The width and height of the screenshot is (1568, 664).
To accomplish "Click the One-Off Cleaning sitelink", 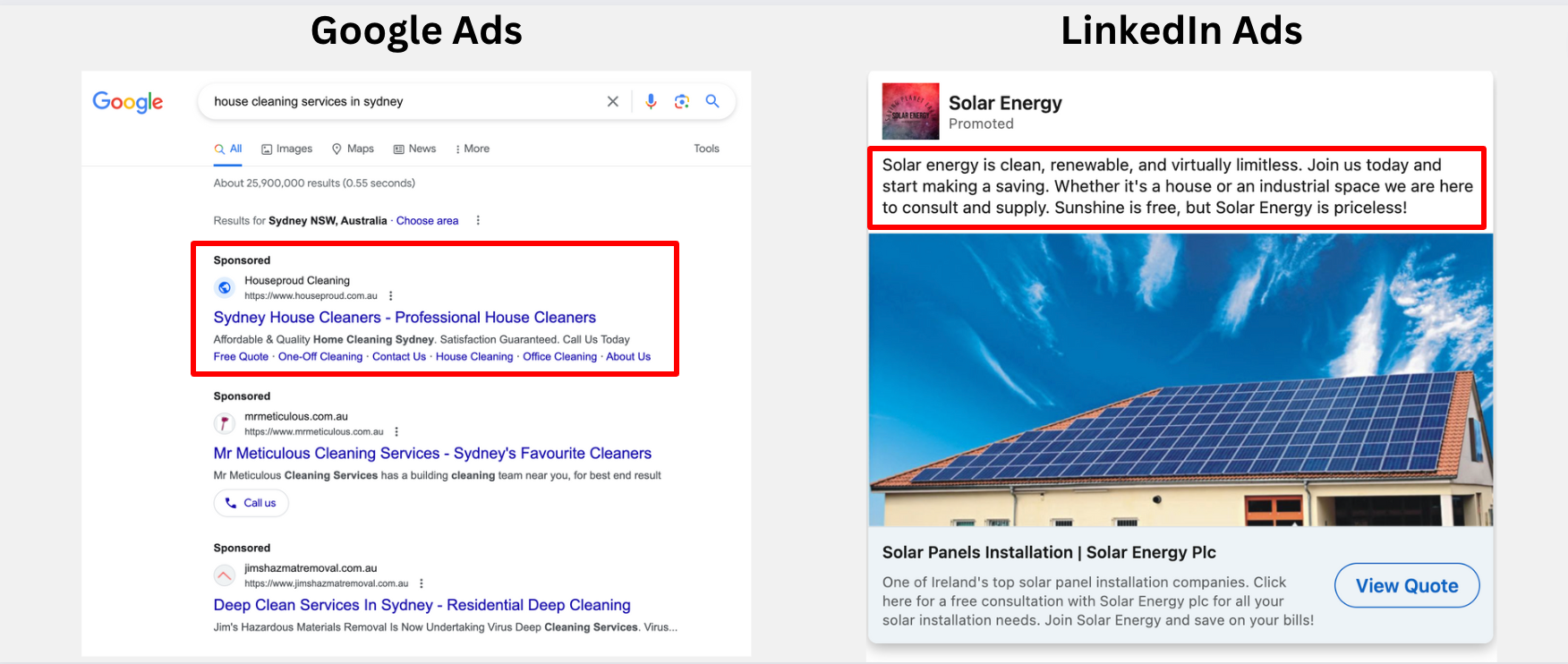I will pyautogui.click(x=320, y=356).
